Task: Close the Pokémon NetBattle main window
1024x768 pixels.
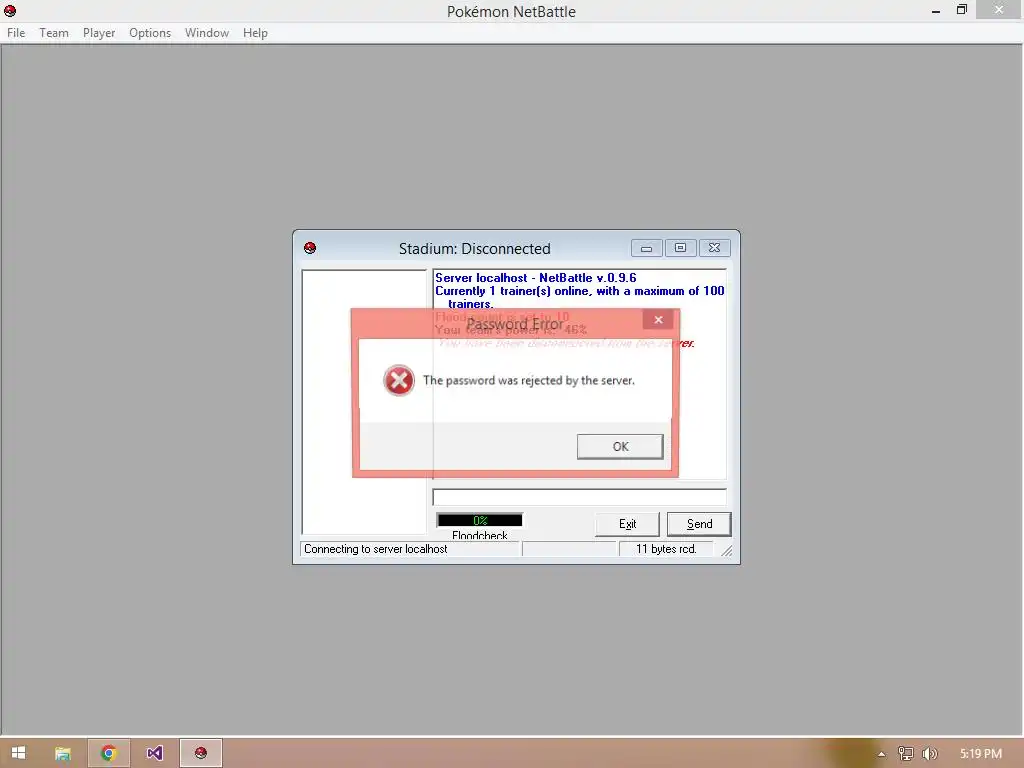Action: point(999,10)
